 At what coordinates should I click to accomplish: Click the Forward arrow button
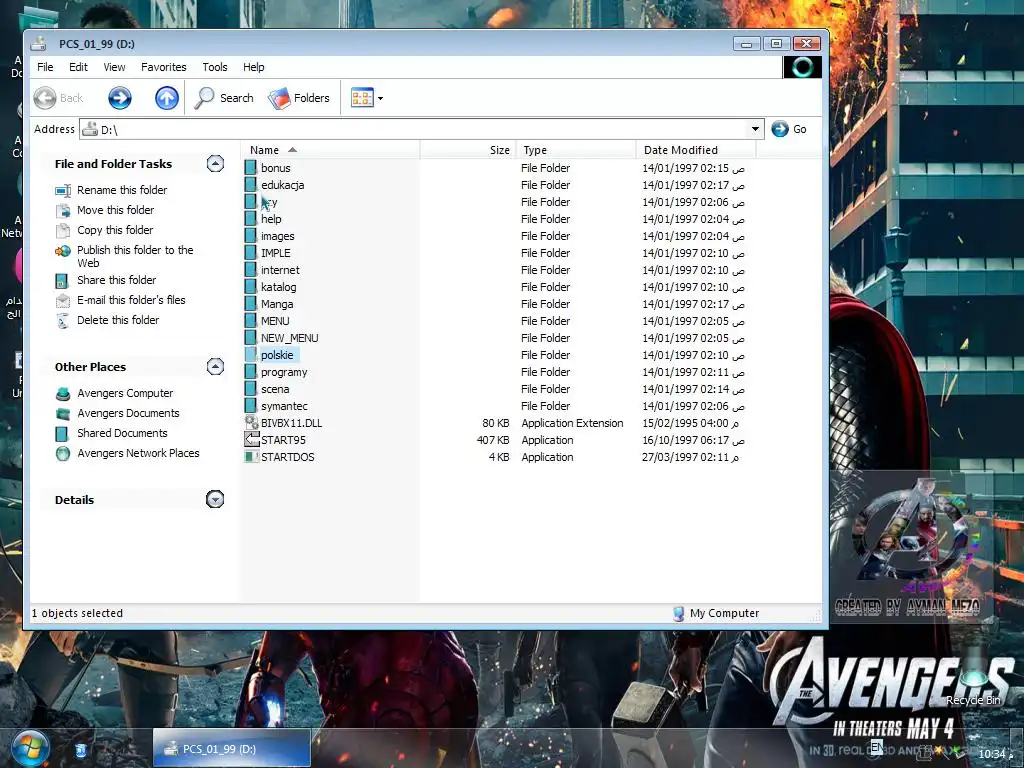click(x=120, y=98)
